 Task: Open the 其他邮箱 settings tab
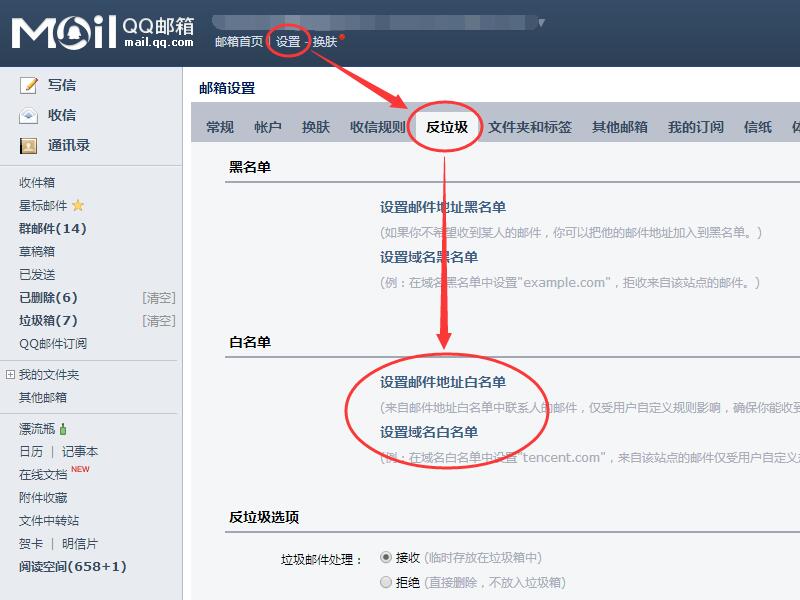click(620, 127)
